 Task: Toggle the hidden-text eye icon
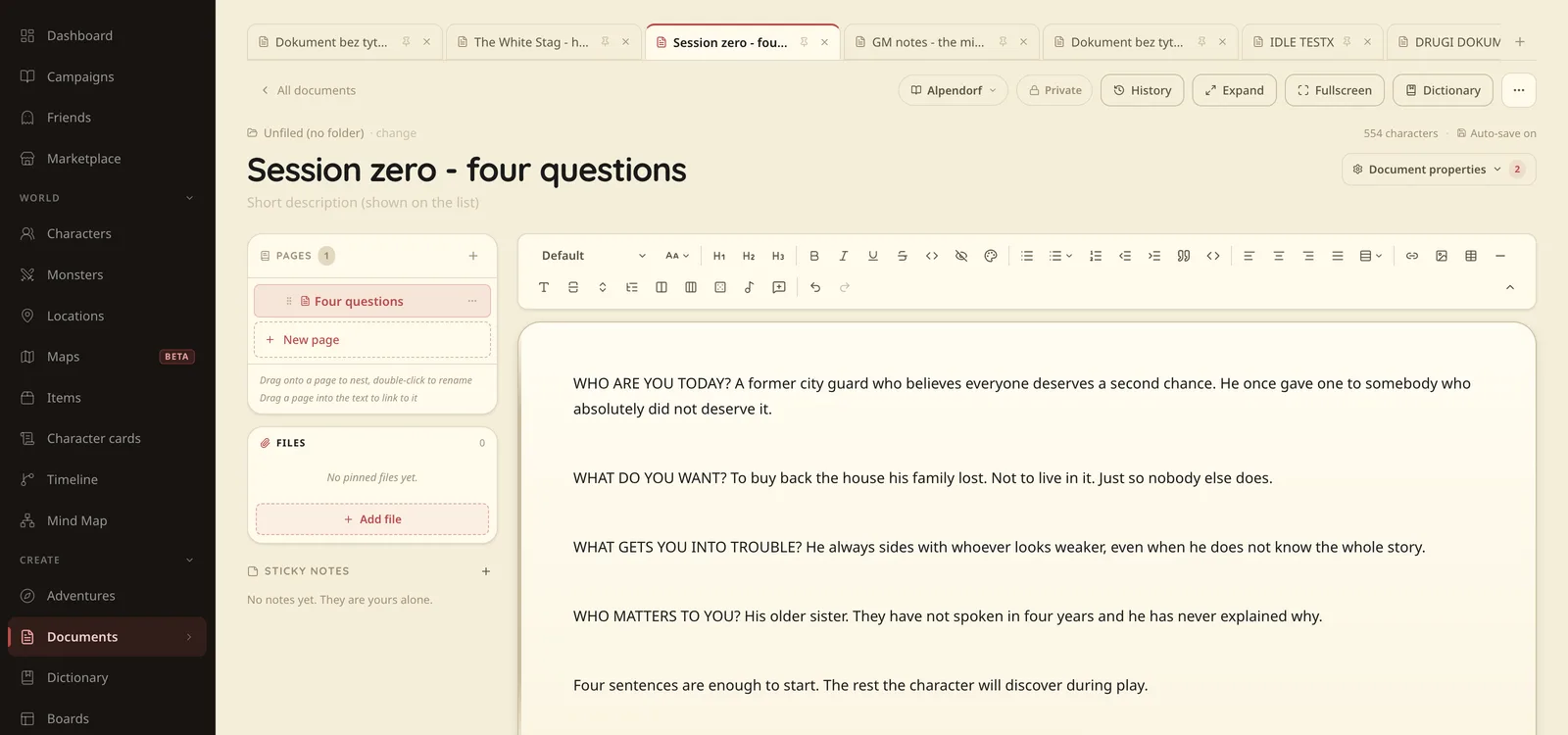pos(961,256)
